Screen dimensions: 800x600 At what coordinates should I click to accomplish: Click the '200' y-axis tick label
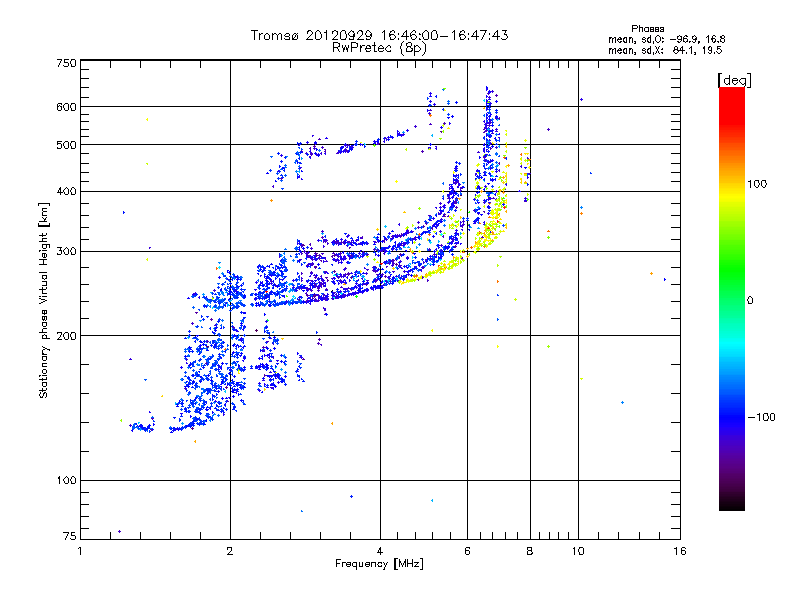click(x=67, y=336)
